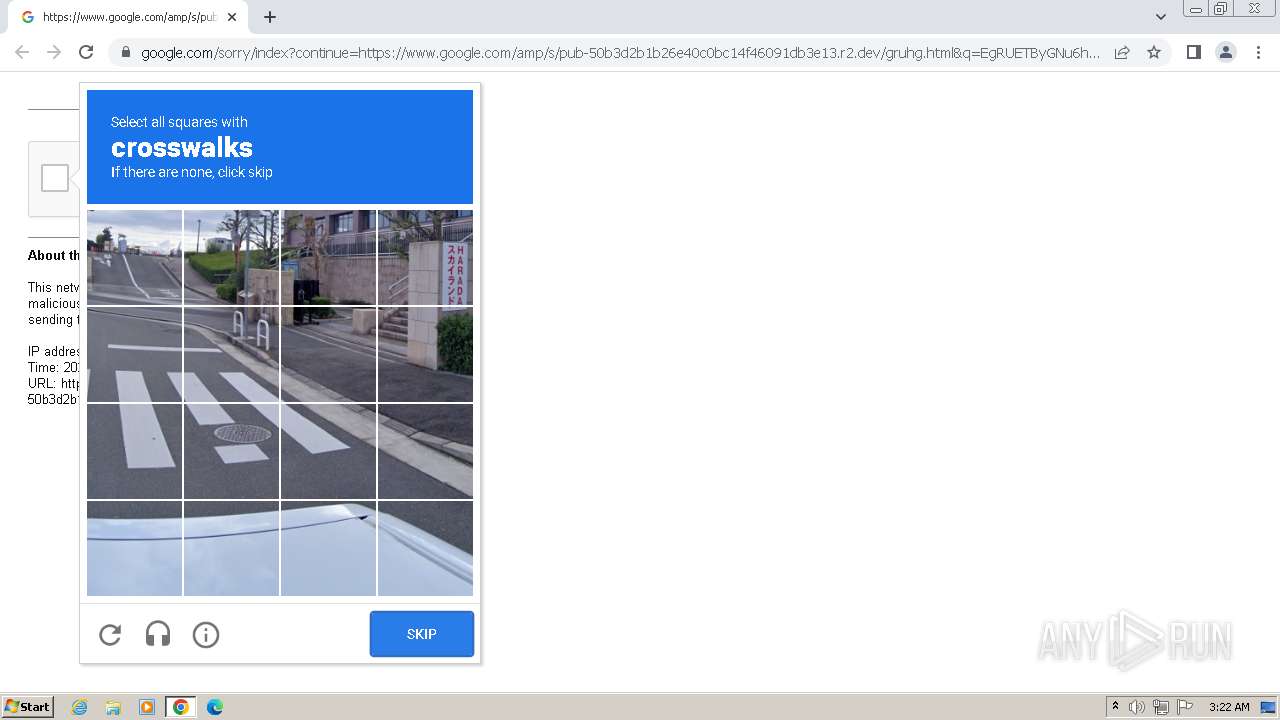Select bottom-row tile with hood corner
Image resolution: width=1280 pixels, height=720 pixels.
pyautogui.click(x=328, y=548)
